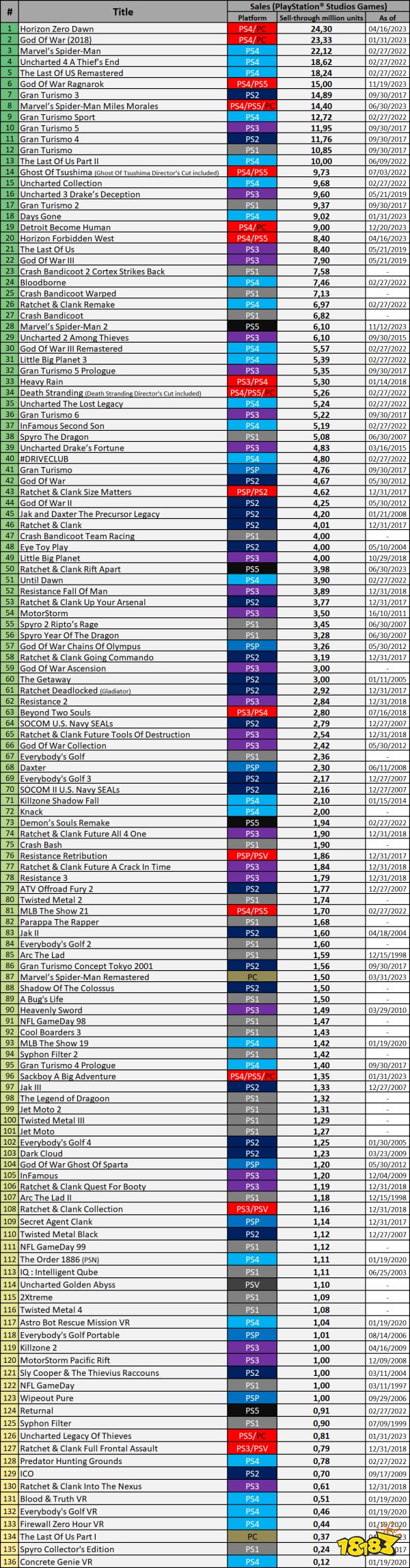410x1568 pixels.
Task: Select "Uncharted Legacy Of Thieves" title
Action: pos(76,1436)
